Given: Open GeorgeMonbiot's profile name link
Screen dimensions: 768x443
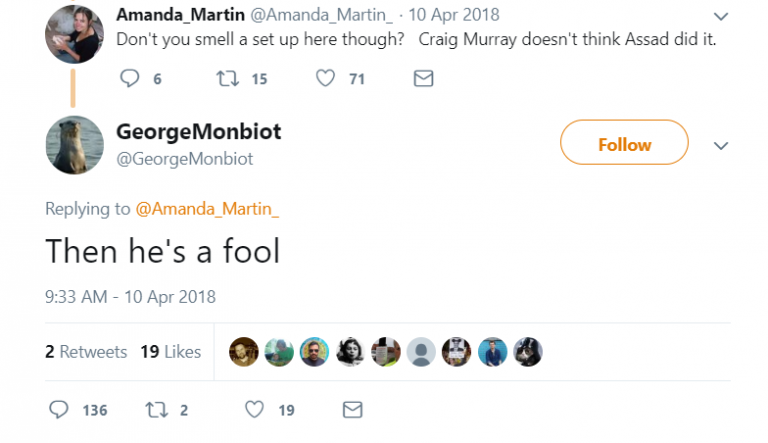Looking at the screenshot, I should click(199, 132).
